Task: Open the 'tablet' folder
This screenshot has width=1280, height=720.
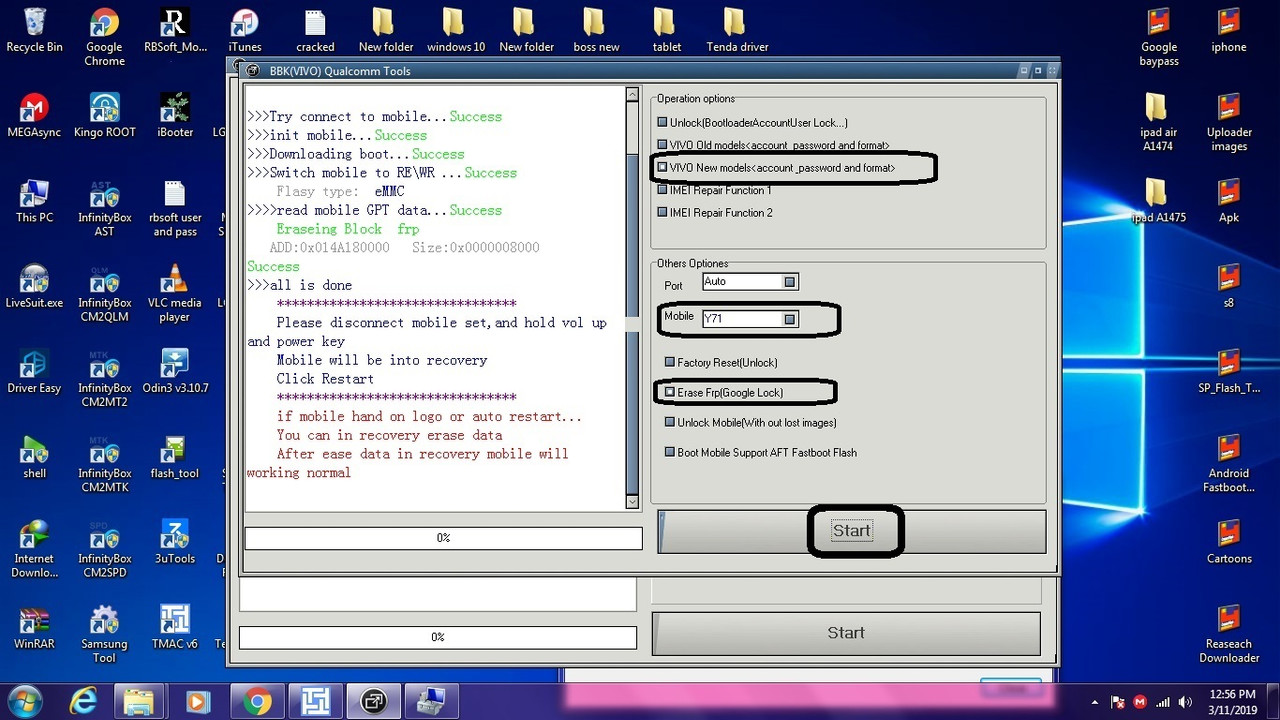Action: 666,29
